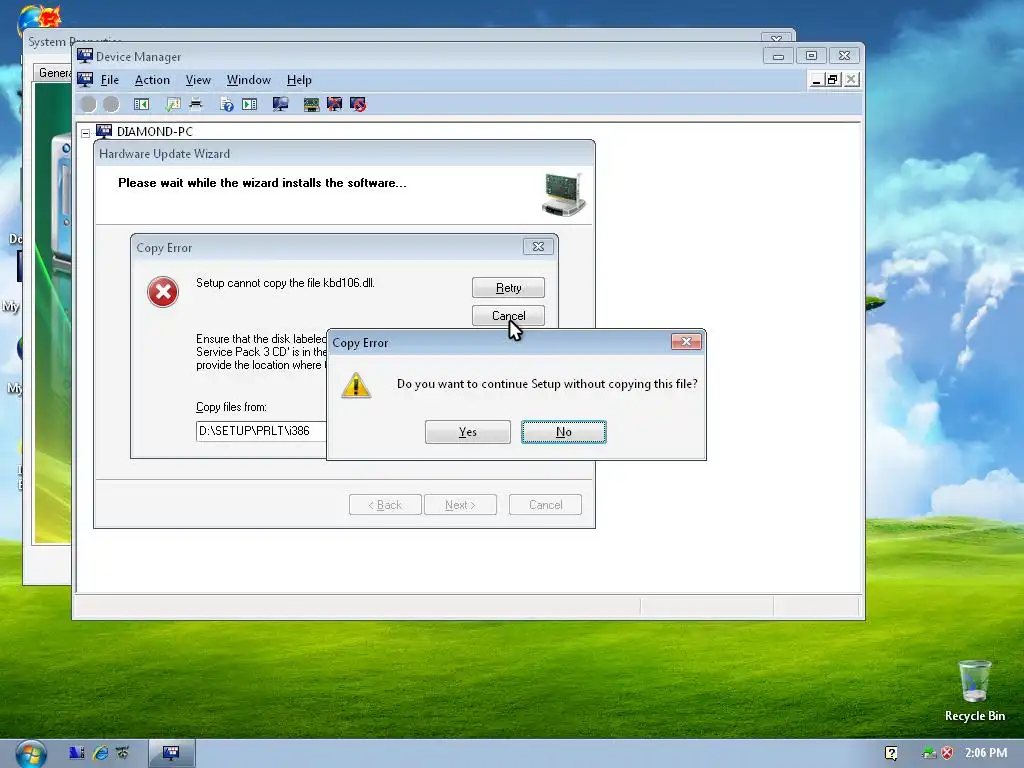
Task: Click the greyed-out Back arrow toolbar button
Action: click(x=88, y=104)
